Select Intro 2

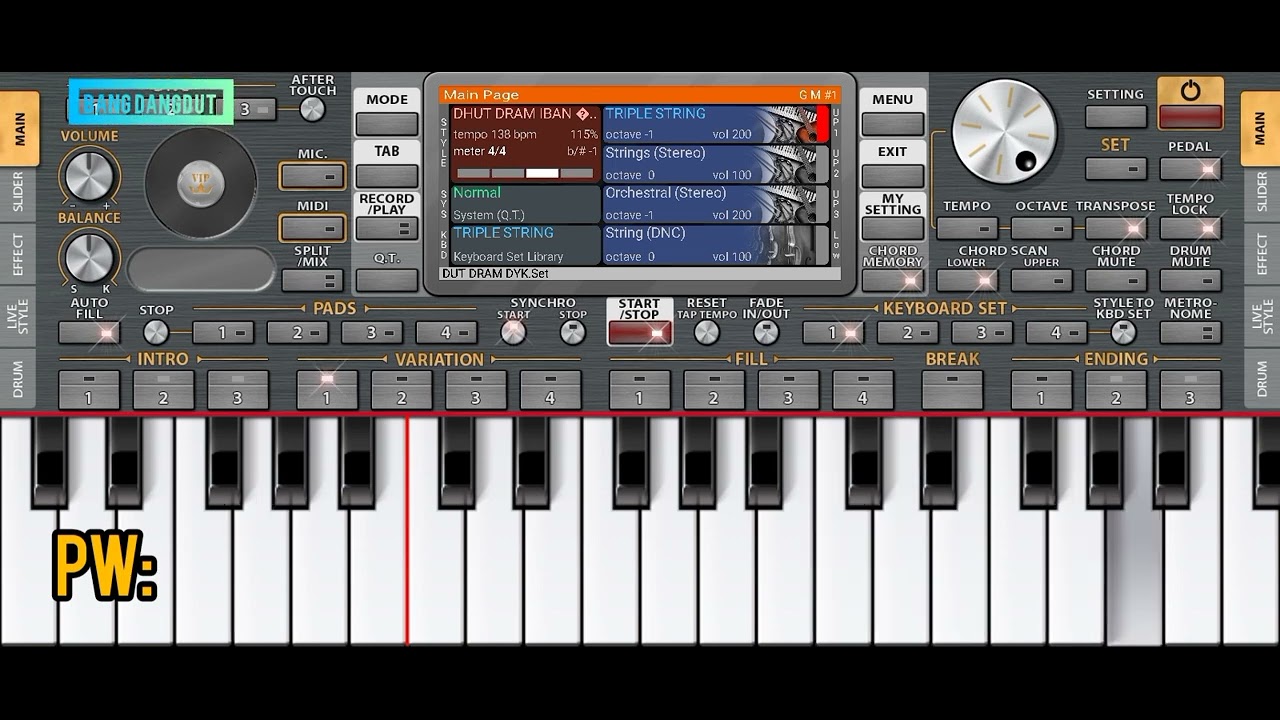[163, 390]
